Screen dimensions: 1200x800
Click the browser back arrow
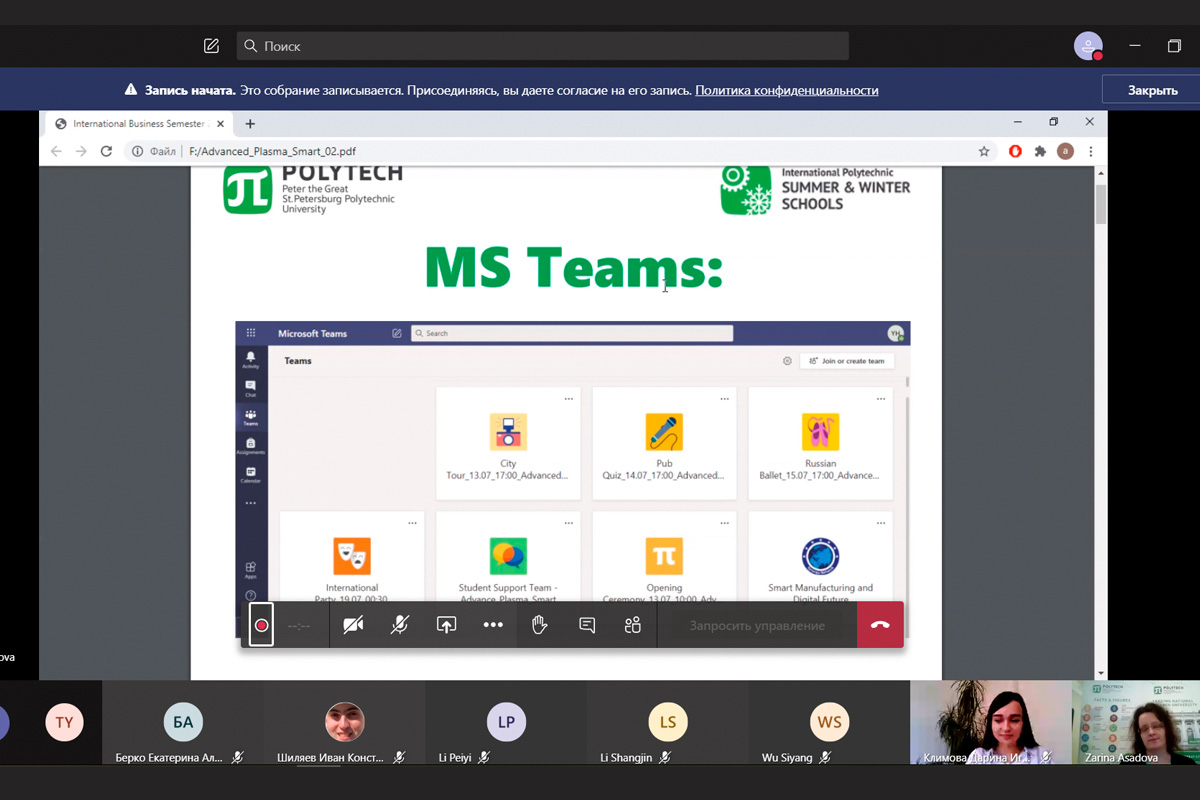(56, 151)
